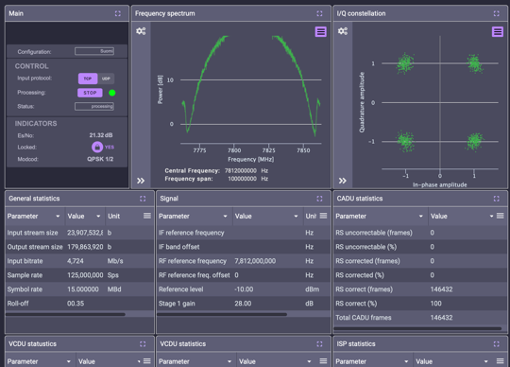Open ISP statistics table column menu
Viewport: 510px width, 367px height.
[500, 361]
